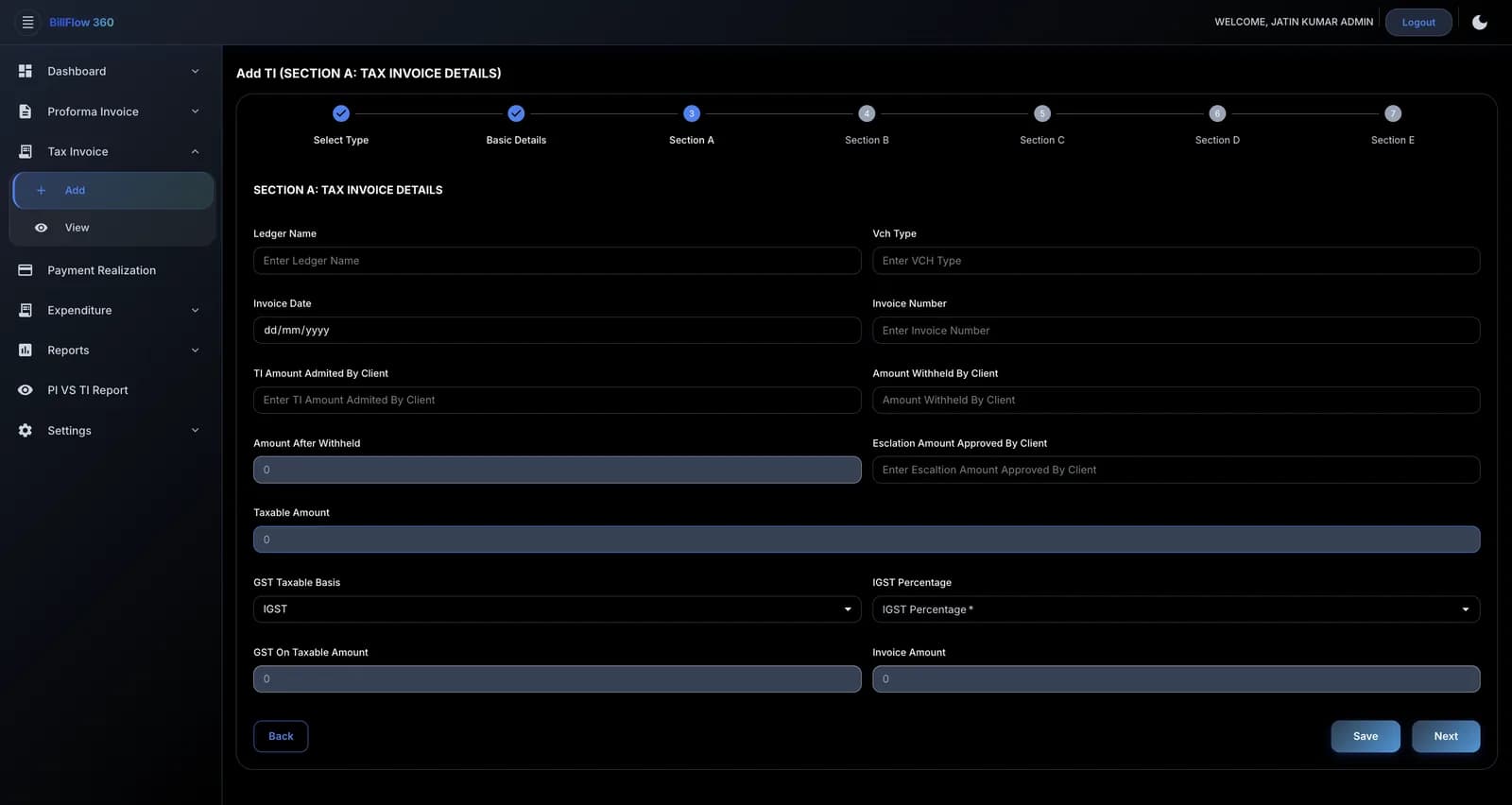
Task: Select the Add submenu item
Action: pyautogui.click(x=113, y=190)
